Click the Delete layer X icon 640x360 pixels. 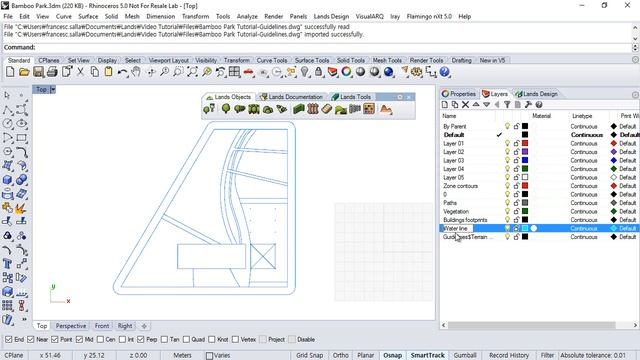(x=465, y=104)
